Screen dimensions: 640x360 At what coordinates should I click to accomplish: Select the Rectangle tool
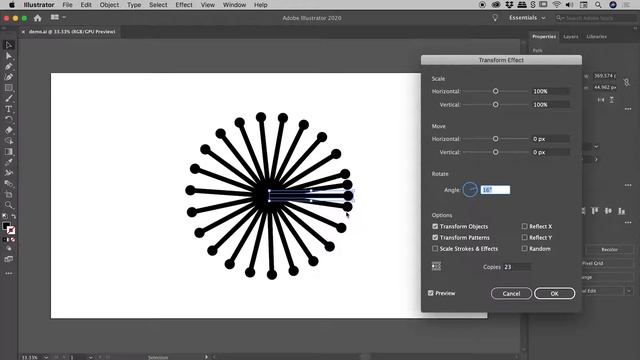[x=9, y=88]
